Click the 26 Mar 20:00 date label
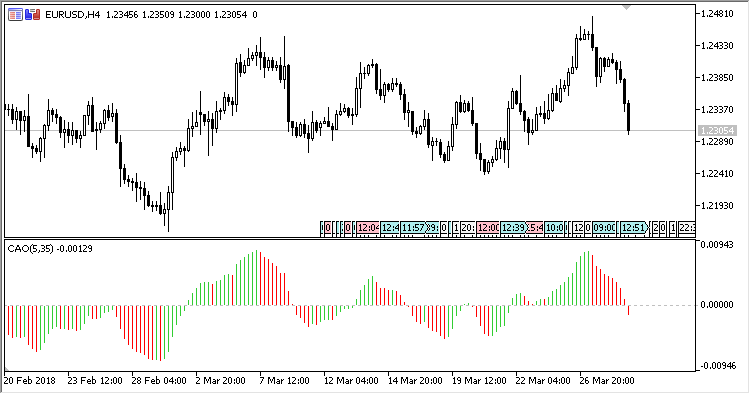Image resolution: width=750 pixels, height=394 pixels. (x=607, y=381)
